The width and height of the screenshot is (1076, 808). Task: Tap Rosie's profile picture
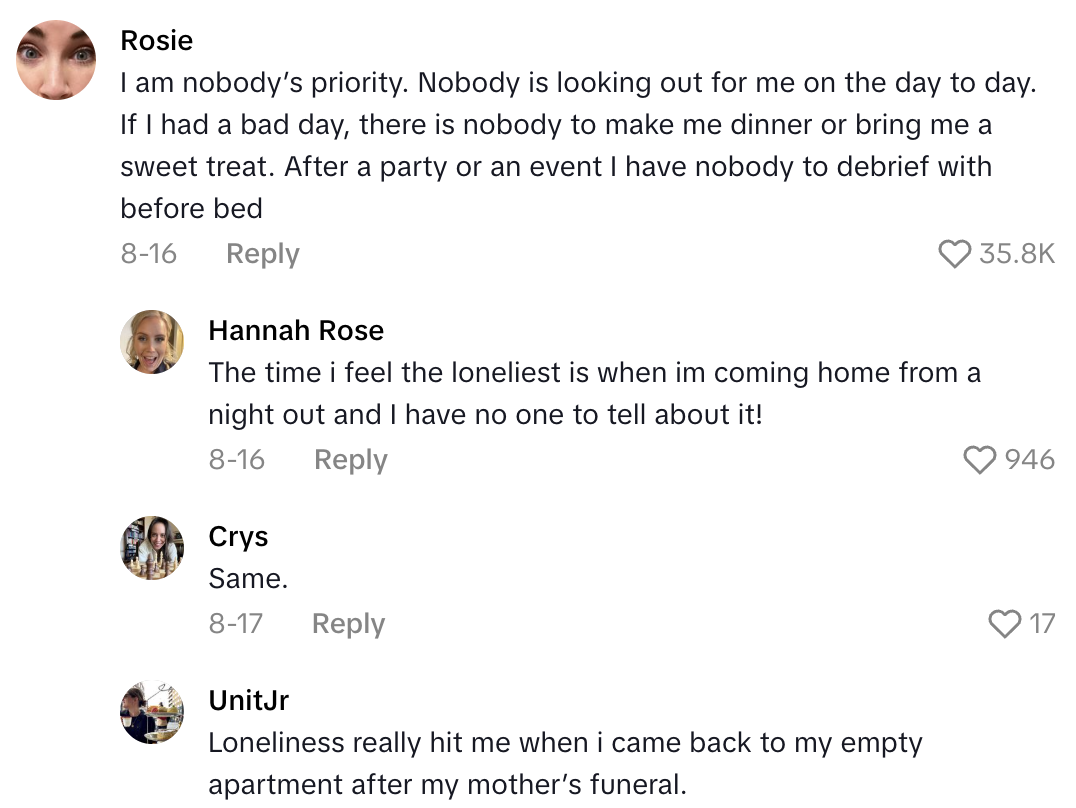[x=56, y=60]
